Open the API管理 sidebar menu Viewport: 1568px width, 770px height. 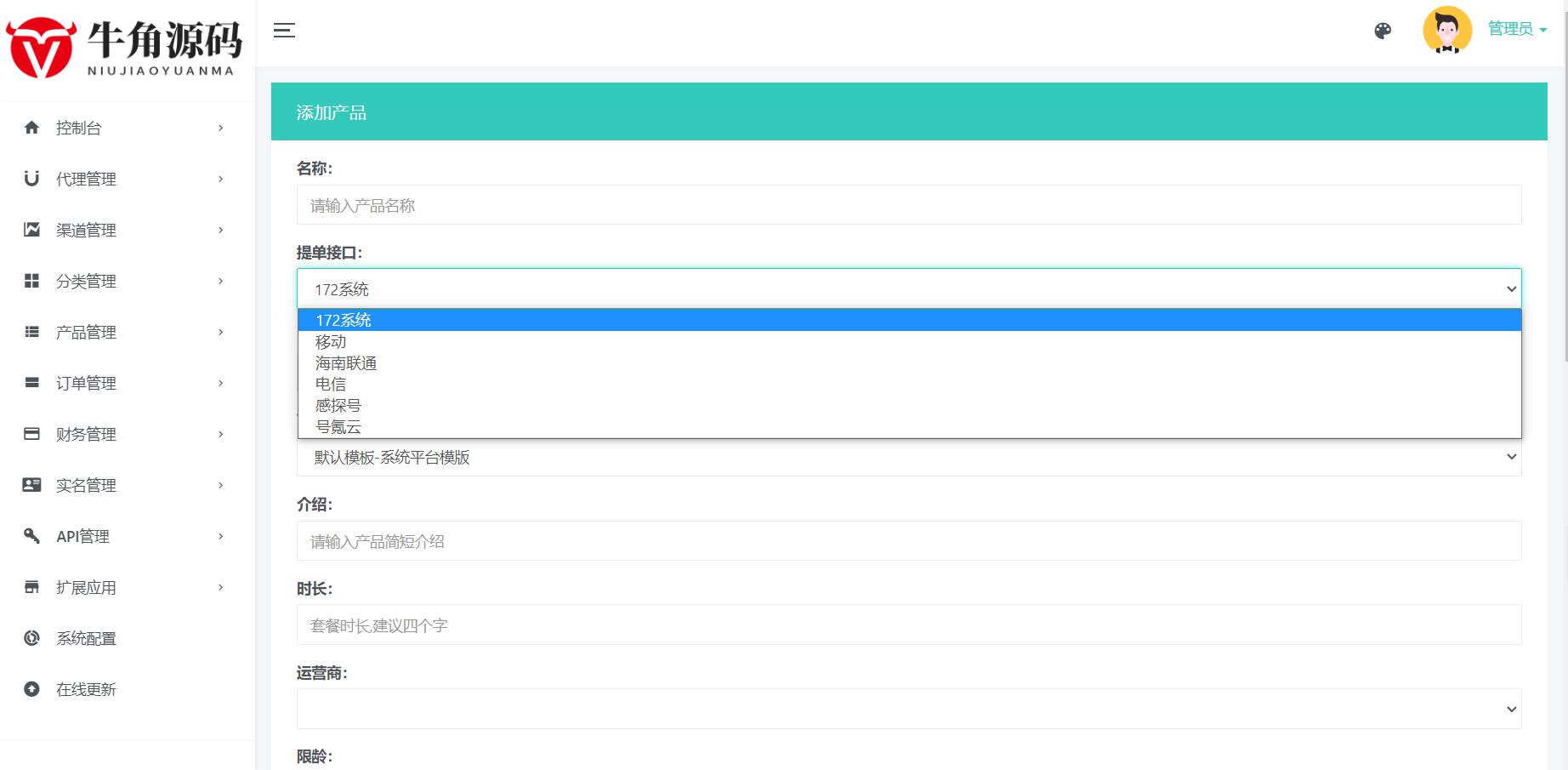coord(128,536)
